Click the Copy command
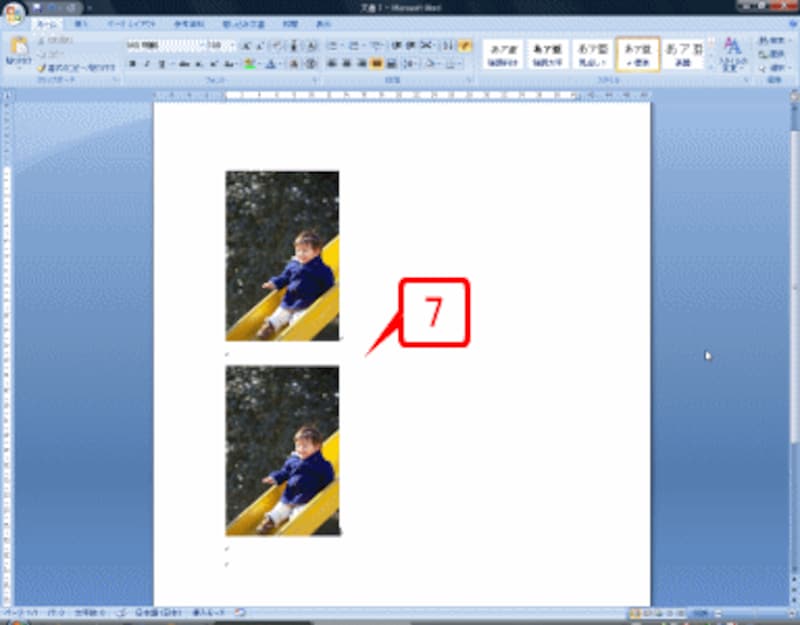Image resolution: width=800 pixels, height=625 pixels. 52,54
